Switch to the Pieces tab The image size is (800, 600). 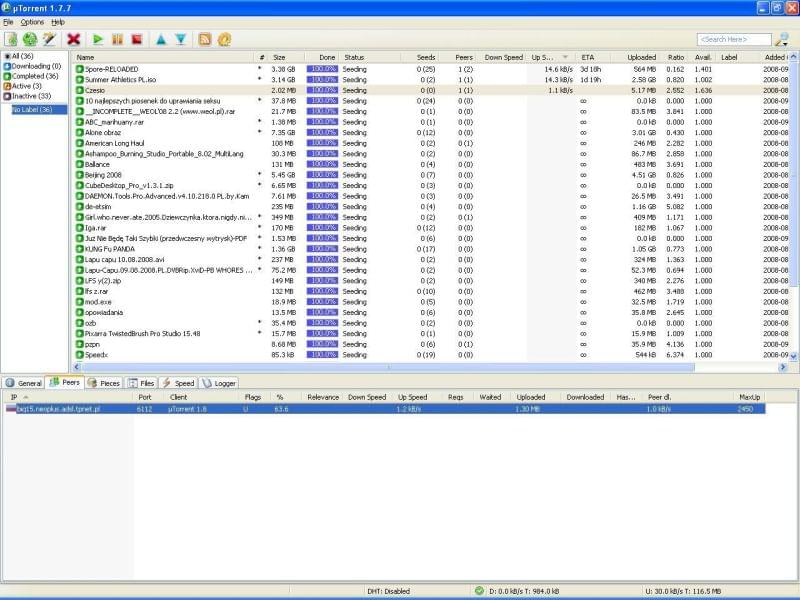coord(104,383)
